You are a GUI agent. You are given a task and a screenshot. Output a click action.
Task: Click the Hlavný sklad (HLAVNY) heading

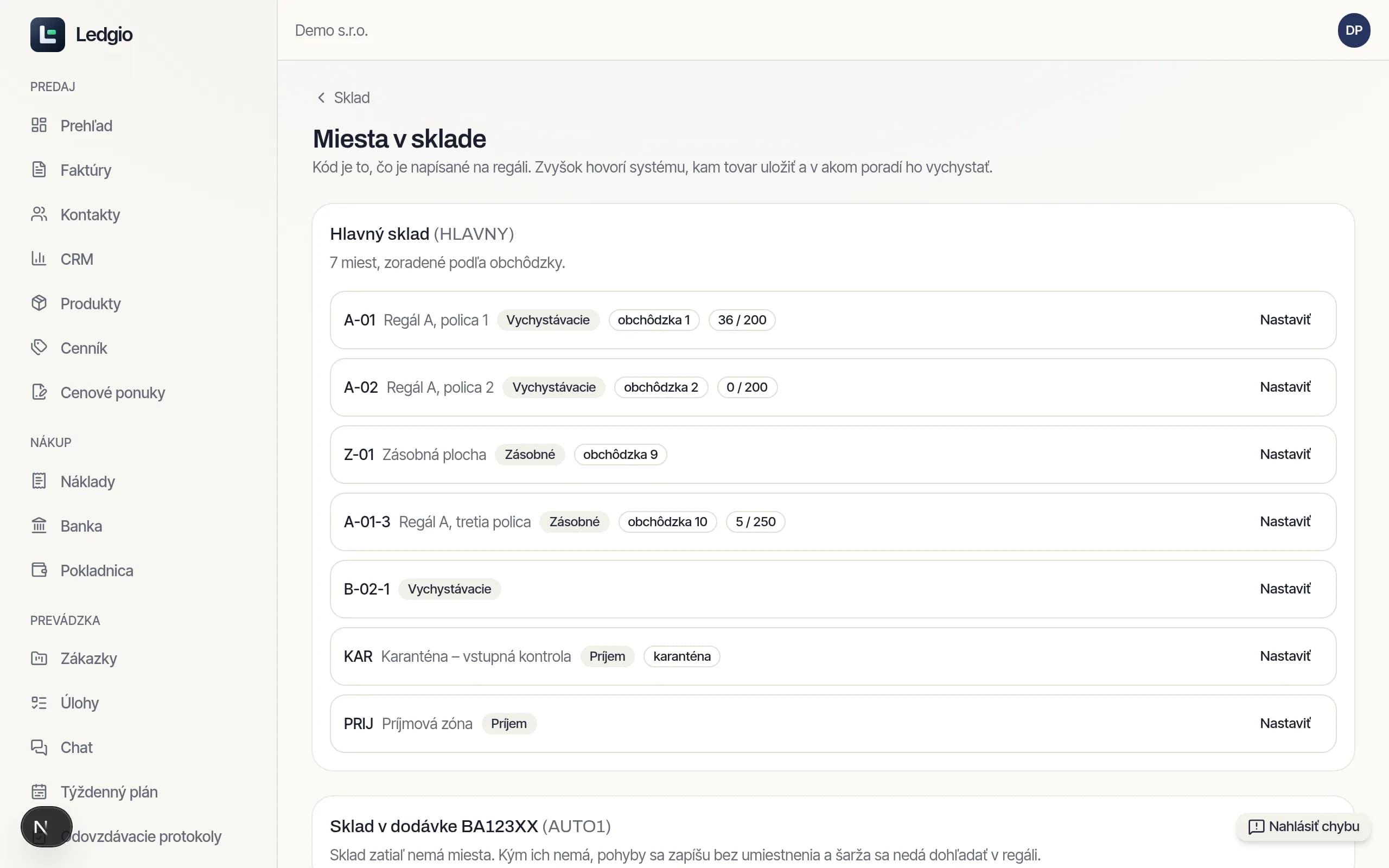click(422, 234)
